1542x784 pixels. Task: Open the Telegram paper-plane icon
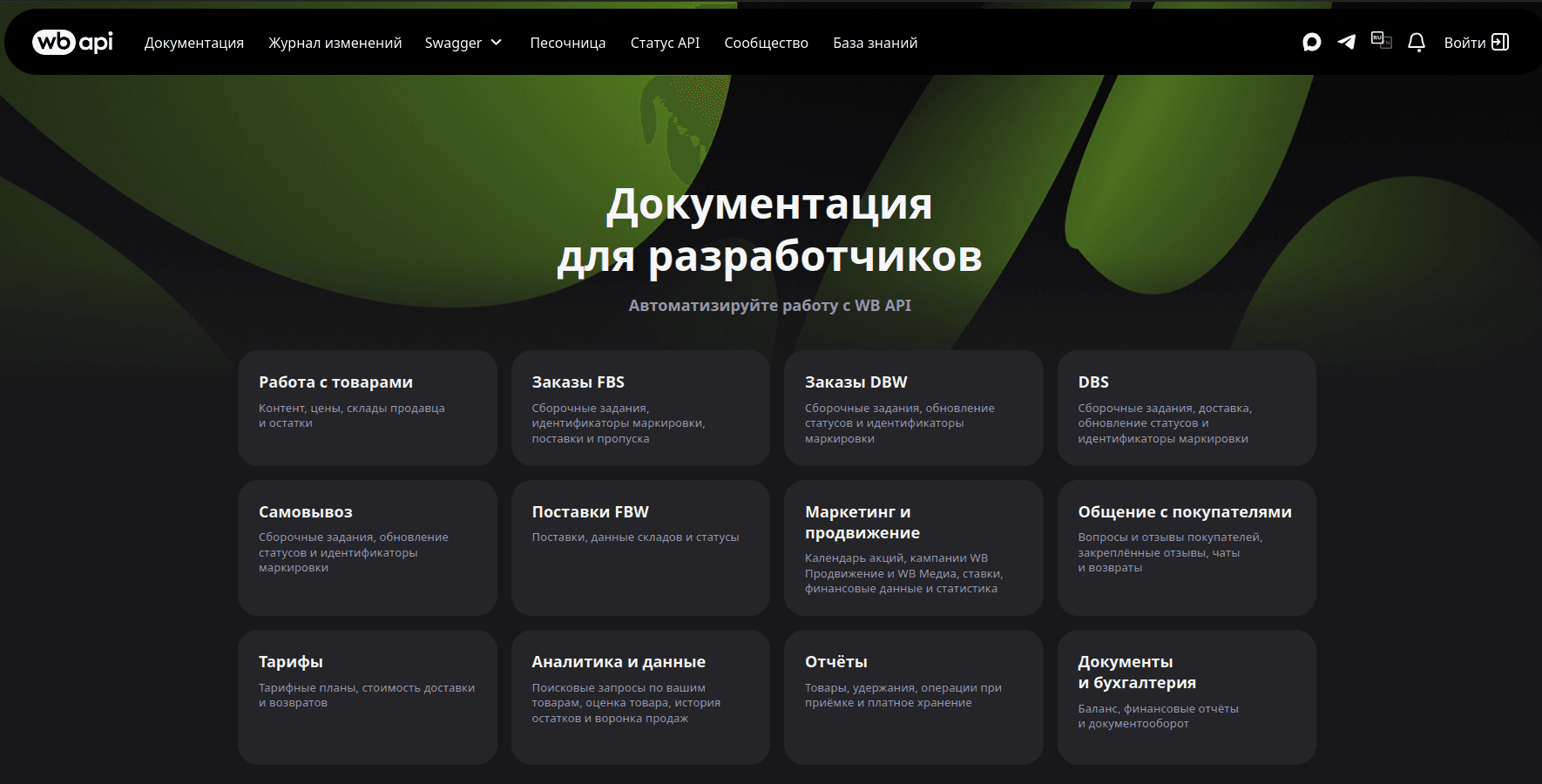1346,42
